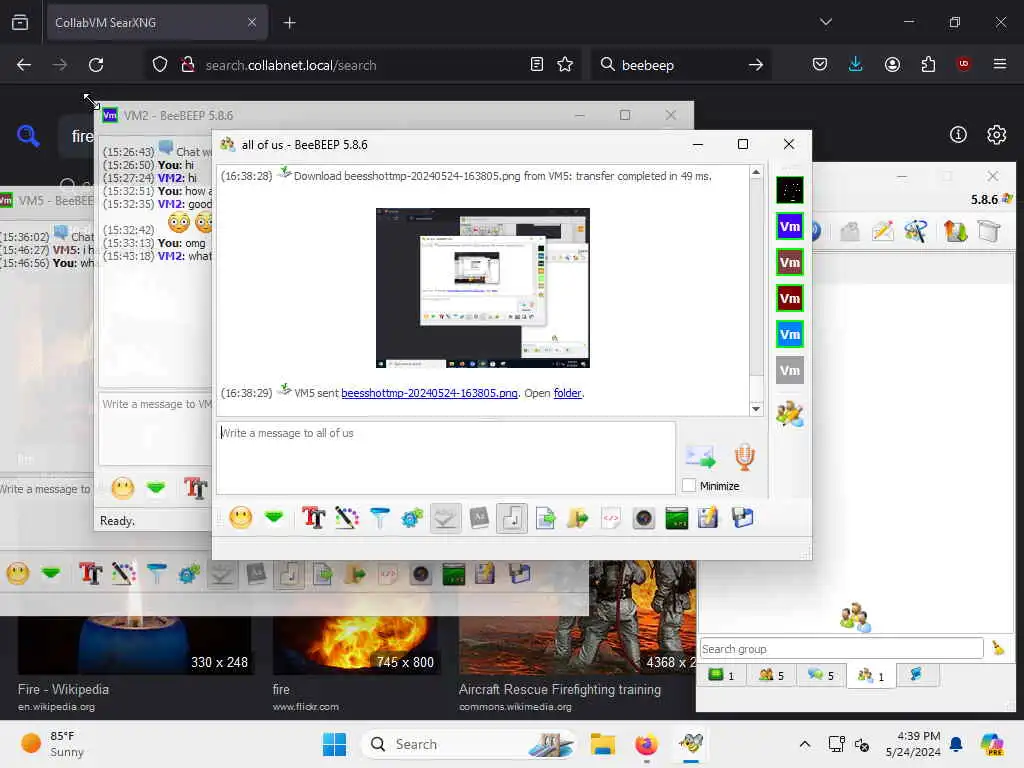The image size is (1024, 768).
Task: Open Firefox application menu
Action: (999, 65)
